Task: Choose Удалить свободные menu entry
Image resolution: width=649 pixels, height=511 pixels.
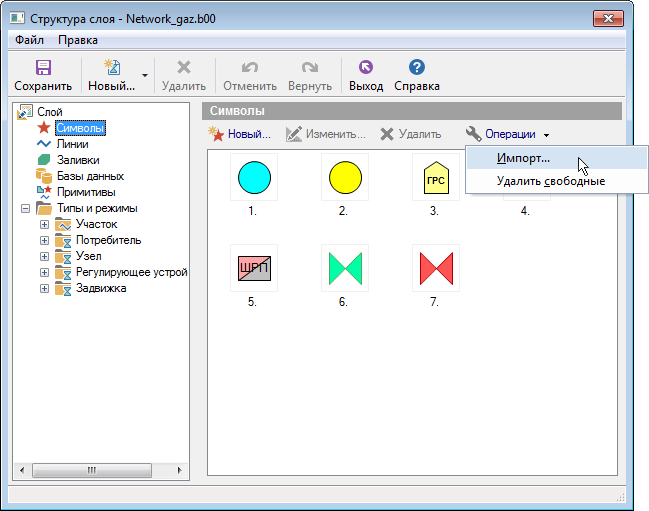Action: [x=550, y=181]
